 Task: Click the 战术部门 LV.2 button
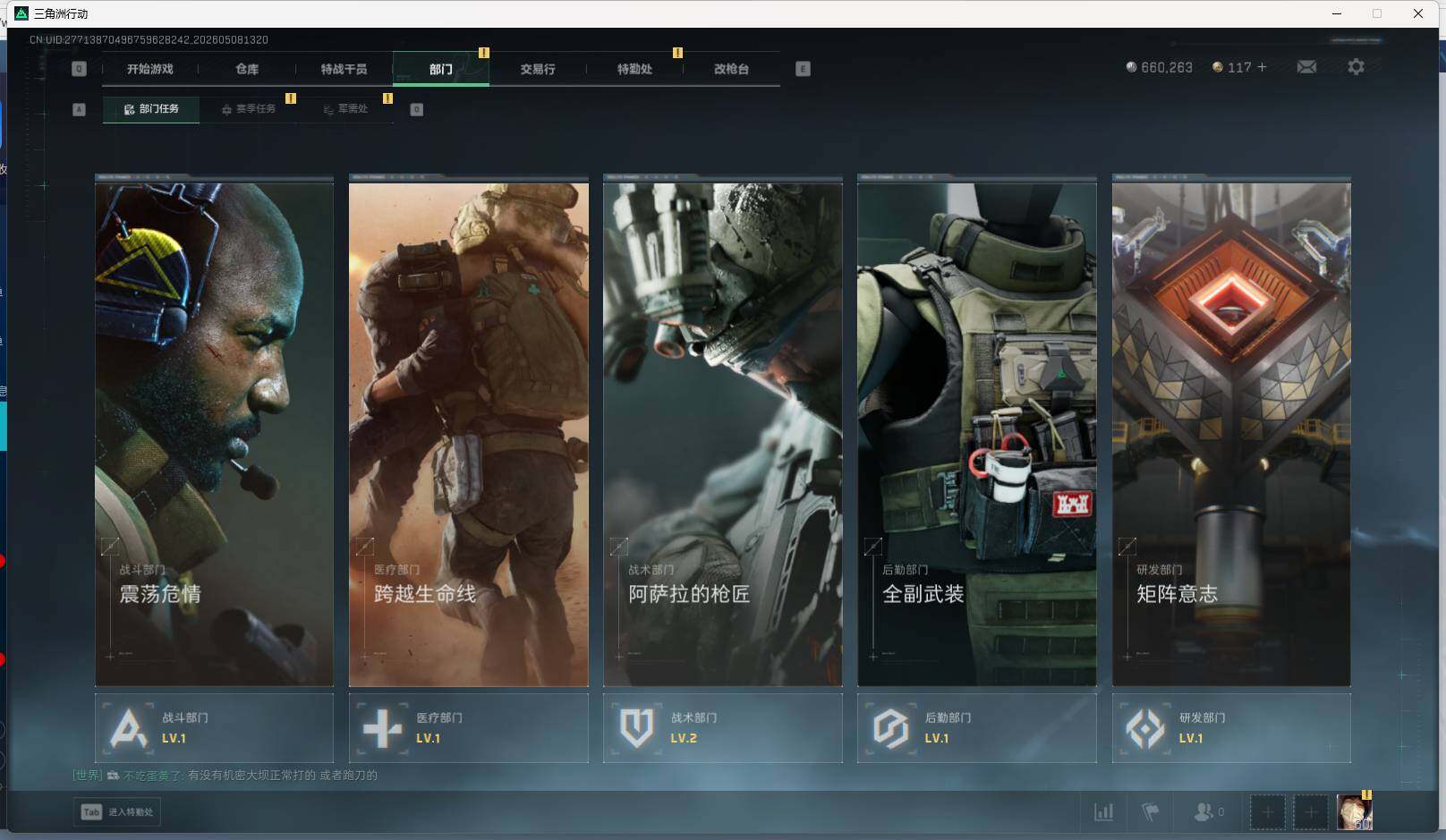[x=723, y=728]
